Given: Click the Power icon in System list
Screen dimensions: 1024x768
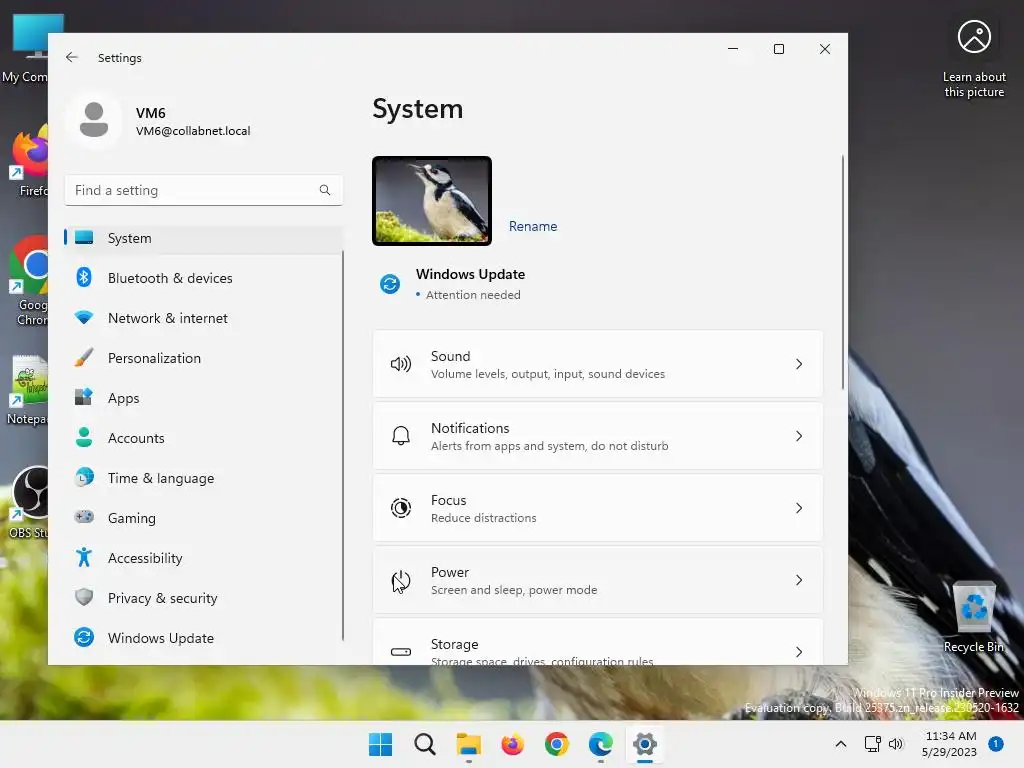Looking at the screenshot, I should click(401, 580).
